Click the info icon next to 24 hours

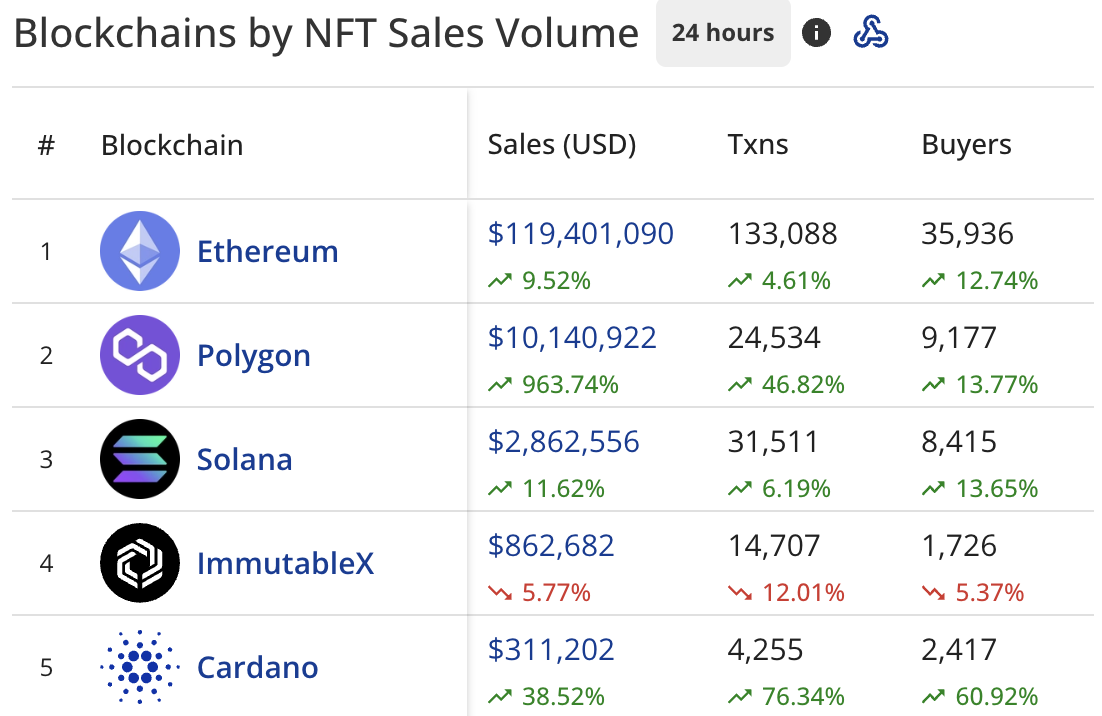816,33
